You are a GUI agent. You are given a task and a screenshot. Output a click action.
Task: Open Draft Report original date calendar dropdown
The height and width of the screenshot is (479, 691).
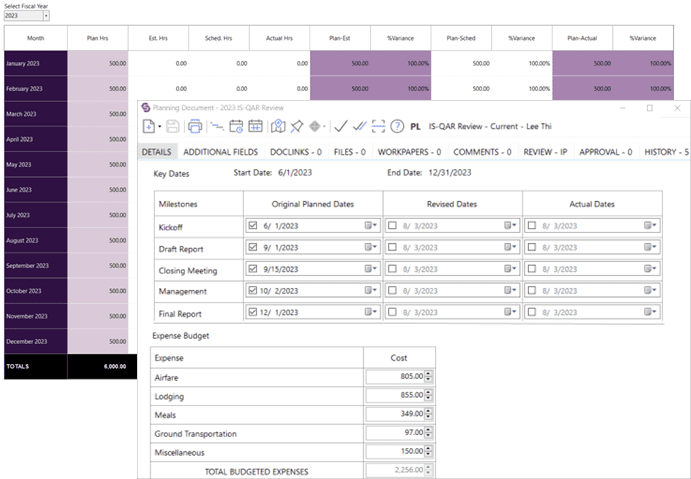pos(371,247)
